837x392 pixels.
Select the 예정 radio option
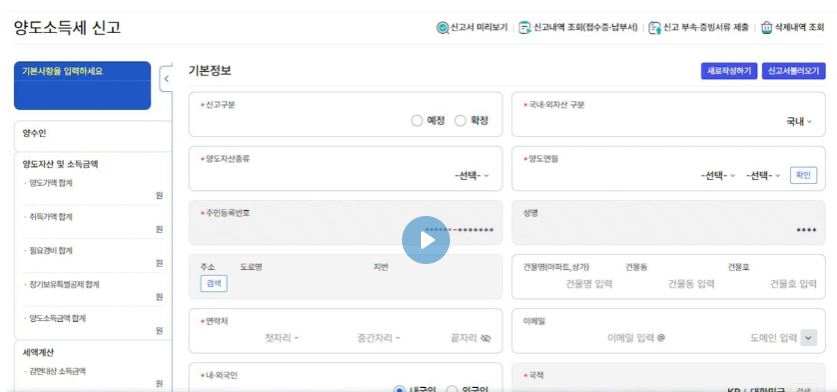[x=417, y=121]
